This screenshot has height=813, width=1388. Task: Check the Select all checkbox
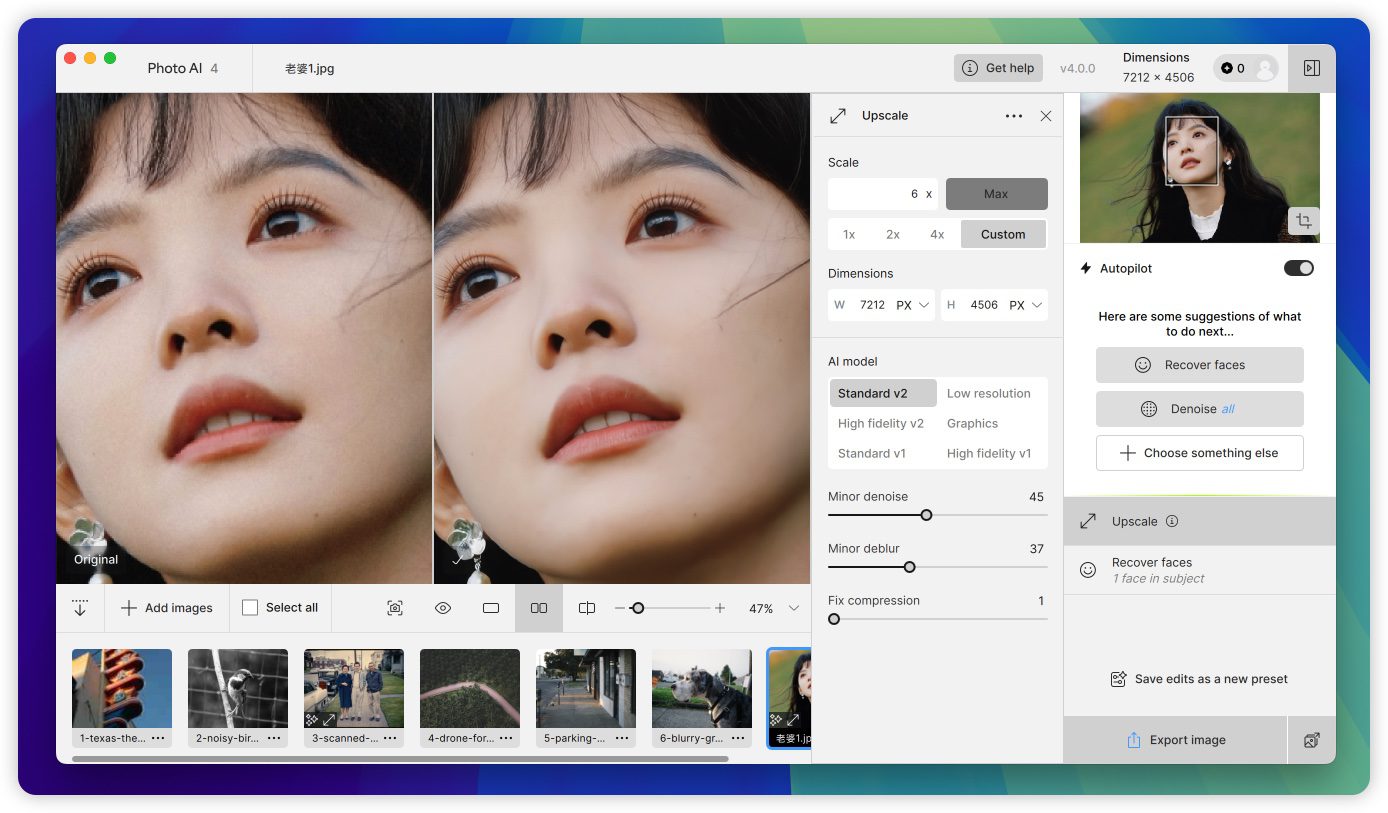[251, 608]
